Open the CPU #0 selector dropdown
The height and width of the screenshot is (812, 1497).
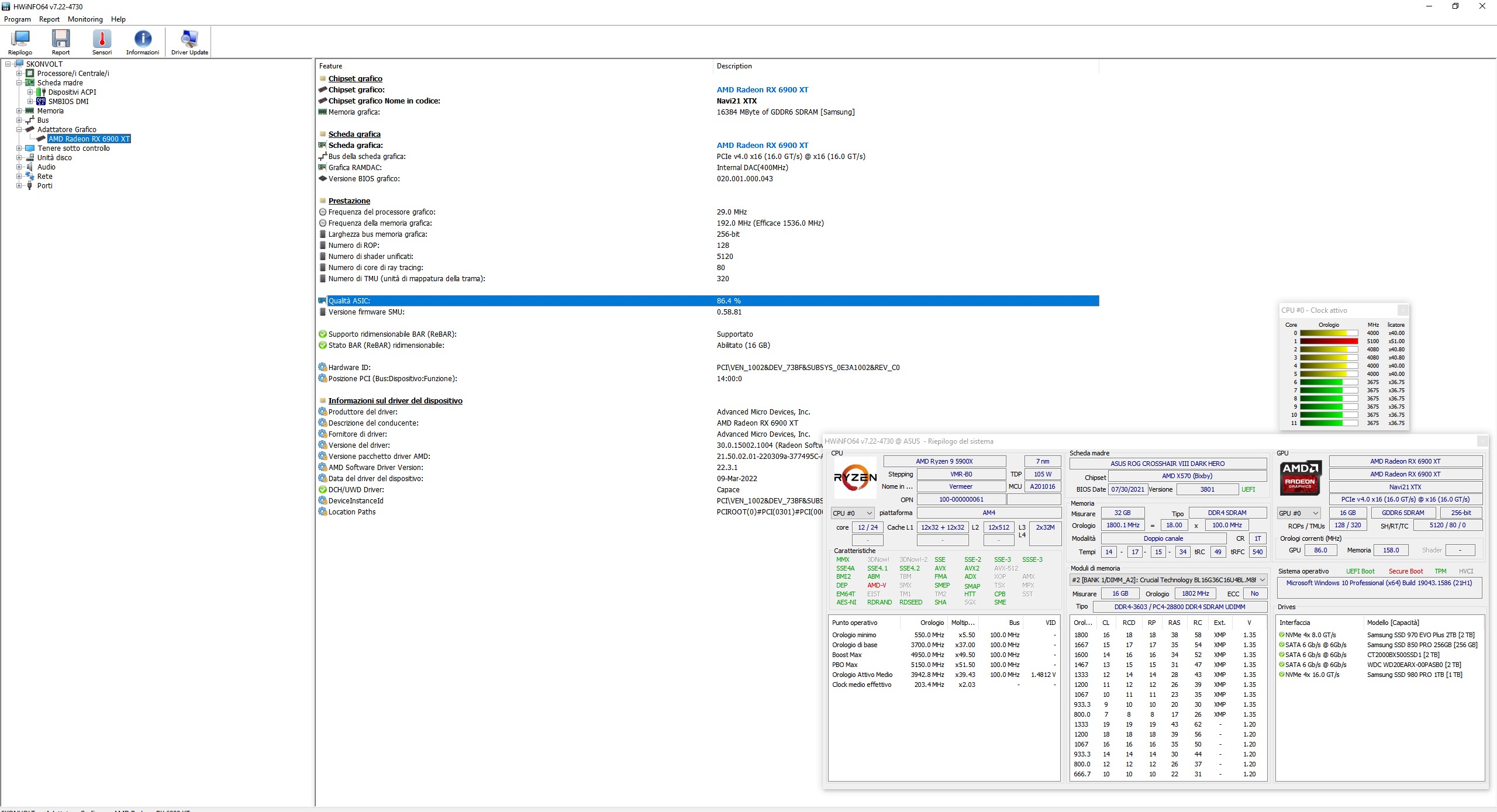tap(853, 513)
